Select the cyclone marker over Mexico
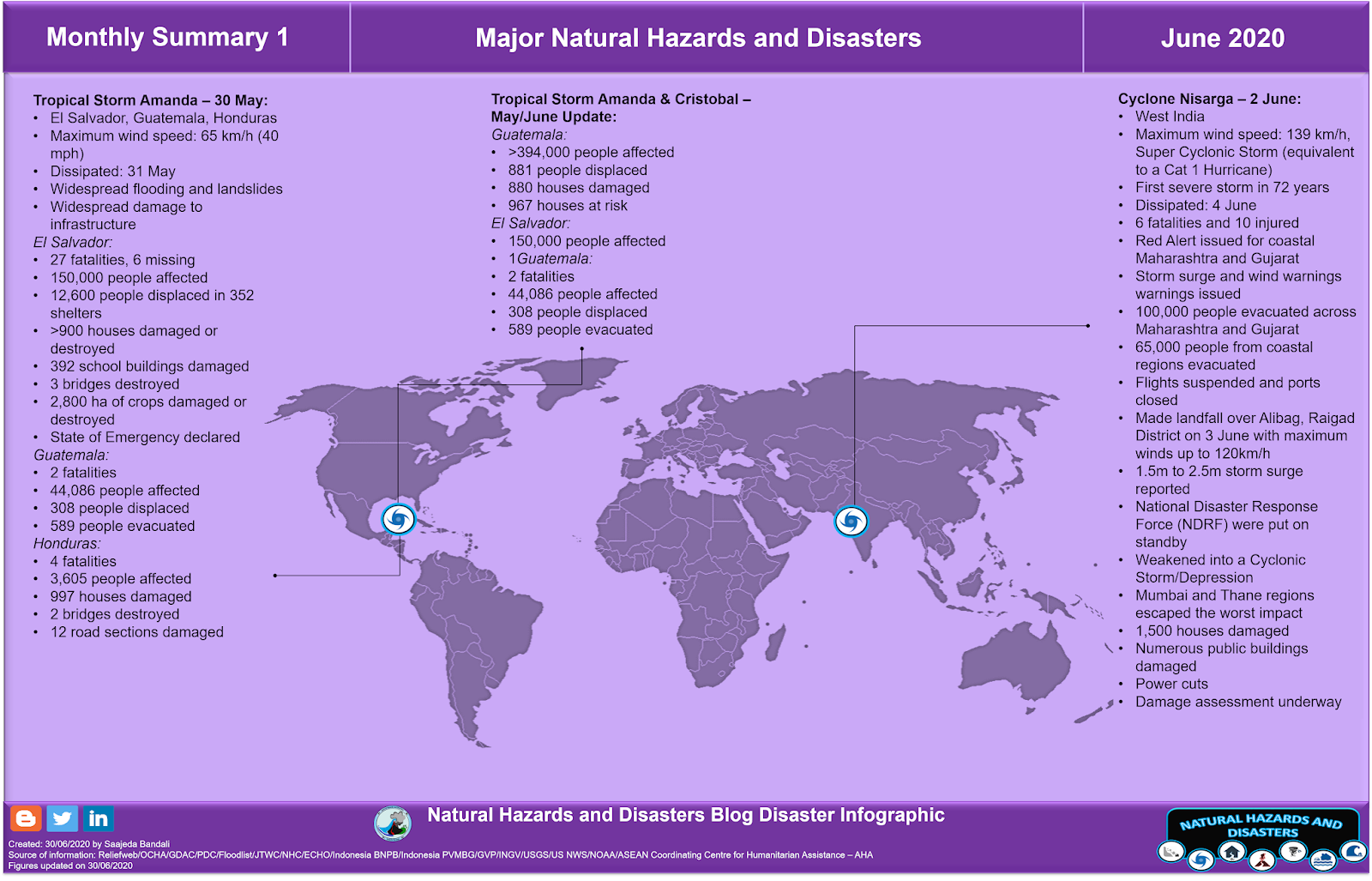This screenshot has height=881, width=1372. (397, 519)
